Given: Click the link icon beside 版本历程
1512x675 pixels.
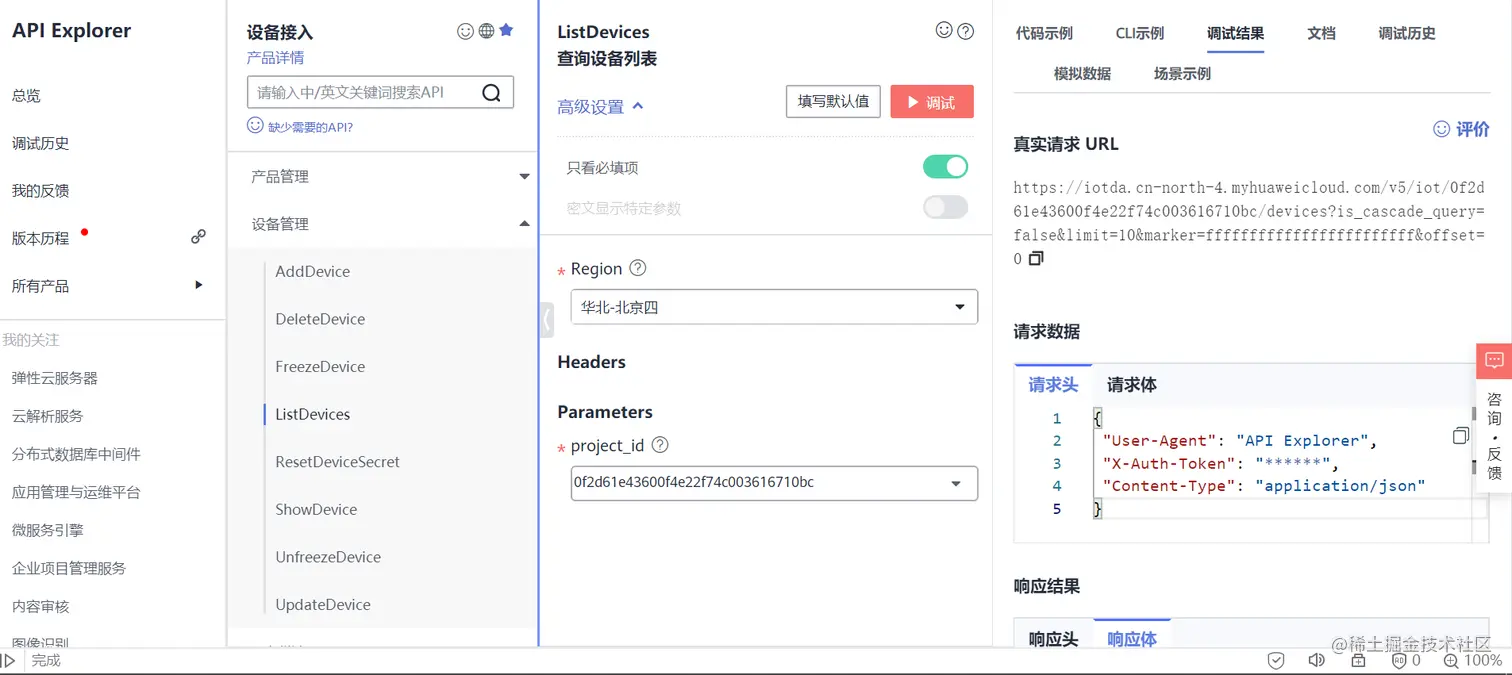Looking at the screenshot, I should click(198, 237).
